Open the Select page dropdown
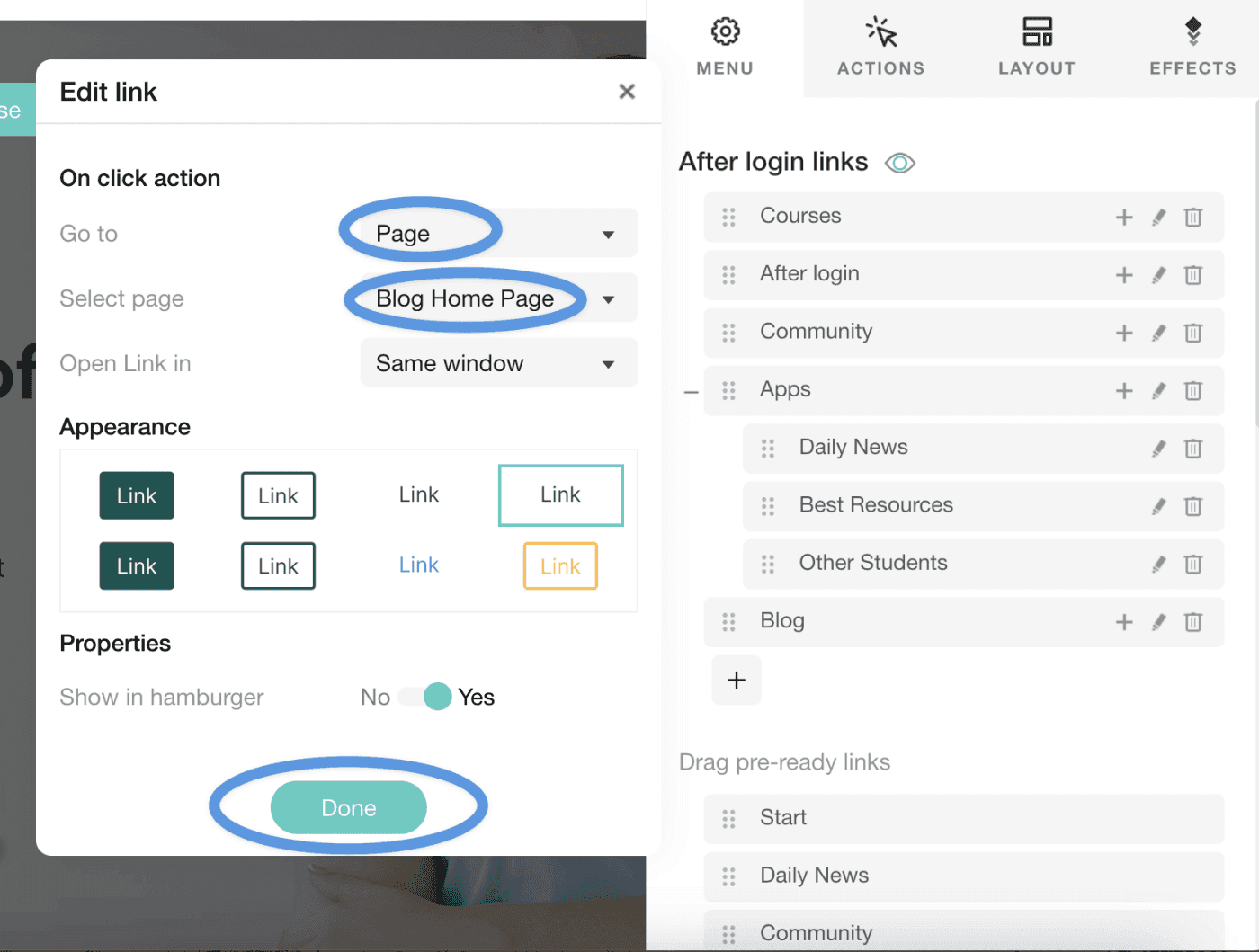 [x=499, y=298]
